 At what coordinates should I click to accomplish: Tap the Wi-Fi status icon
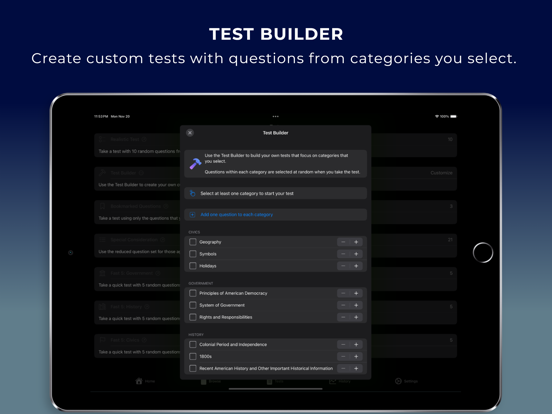437,116
